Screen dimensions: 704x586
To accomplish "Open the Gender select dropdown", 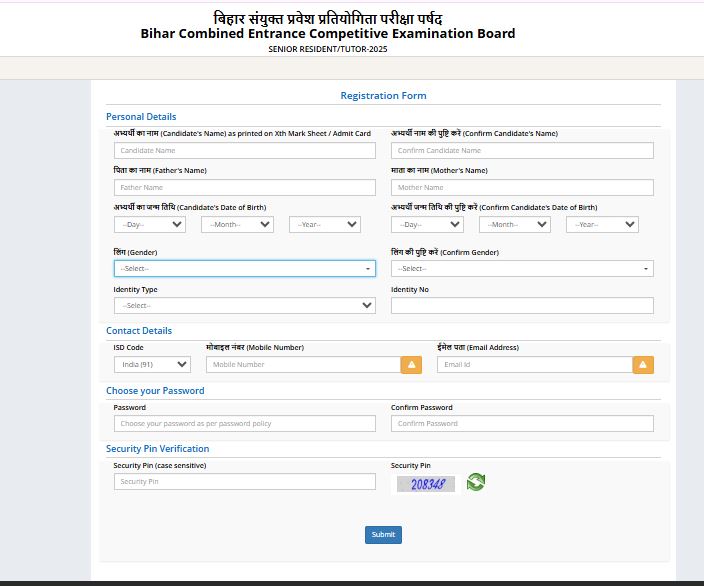I will pyautogui.click(x=245, y=269).
